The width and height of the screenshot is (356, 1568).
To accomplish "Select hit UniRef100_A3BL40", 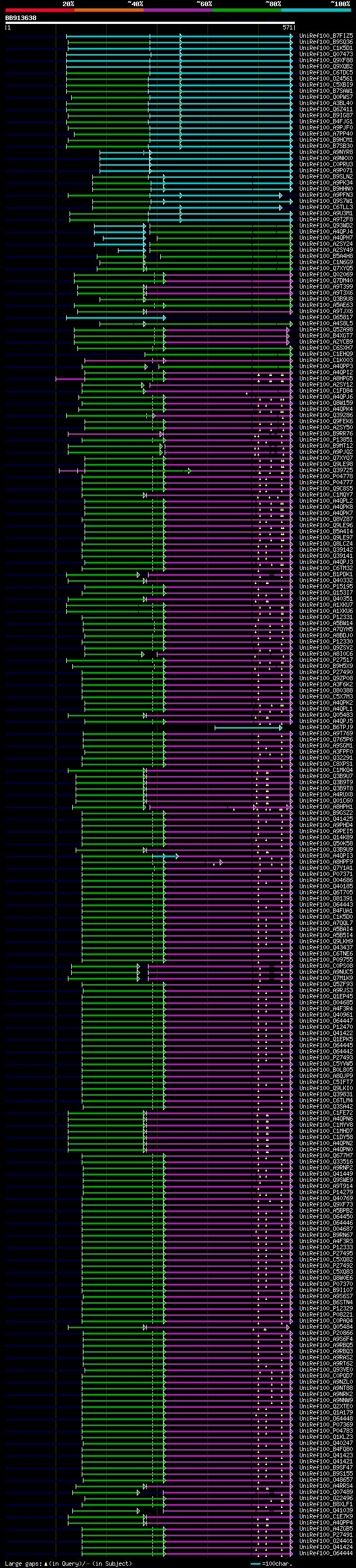I will (326, 103).
